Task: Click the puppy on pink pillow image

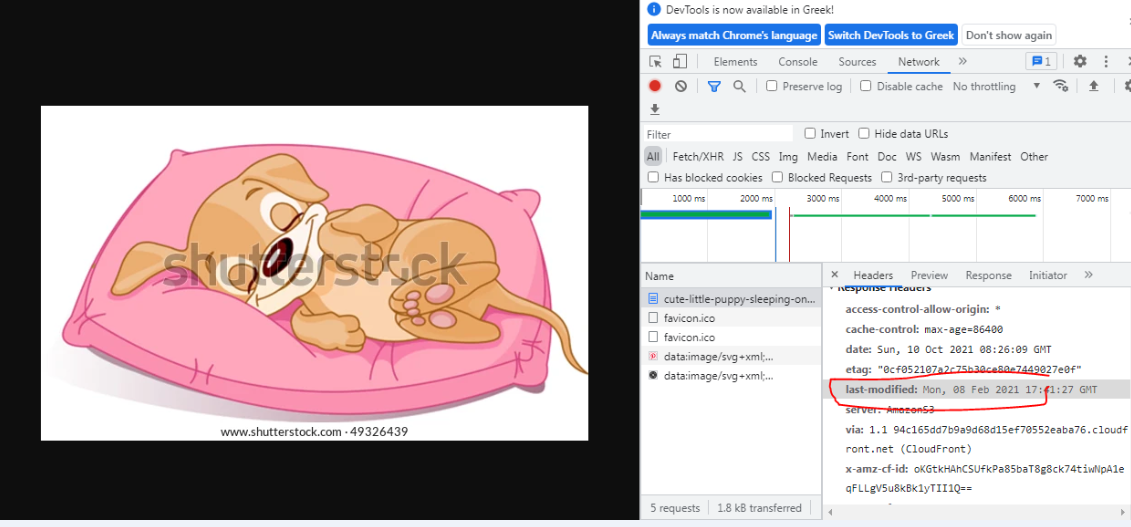Action: (314, 273)
